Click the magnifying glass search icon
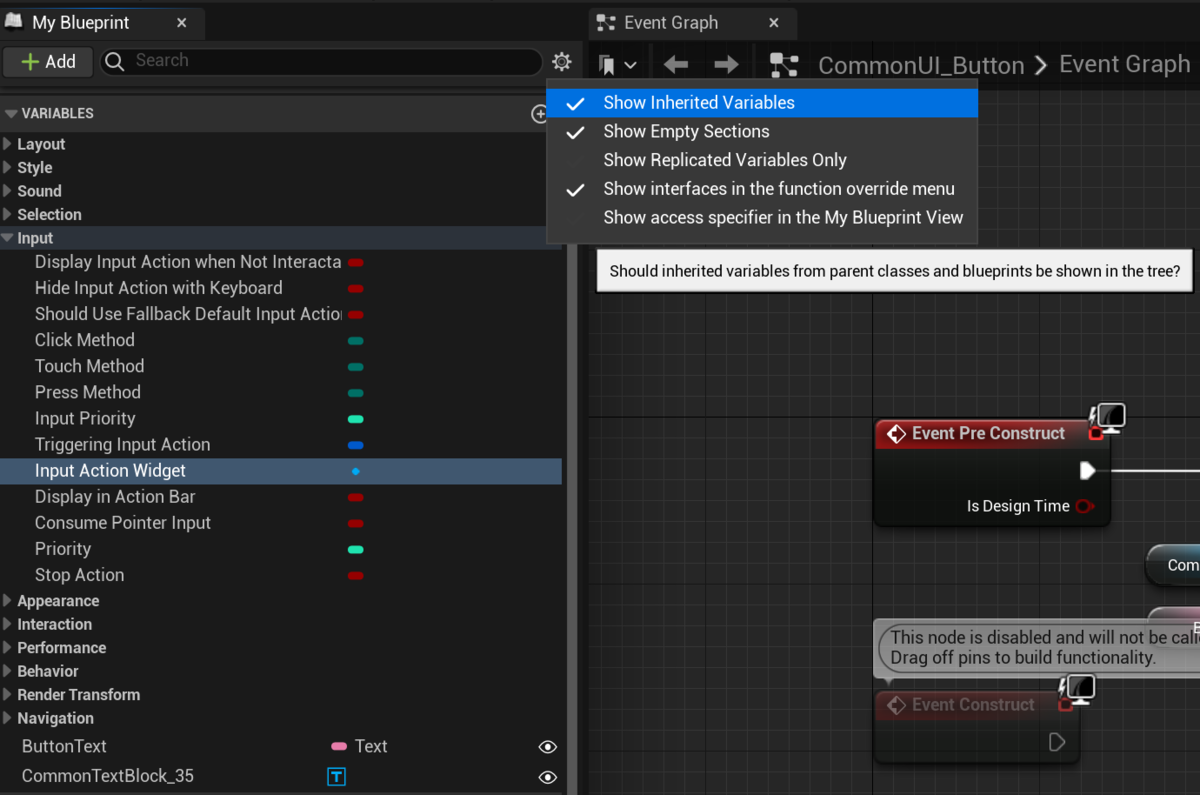This screenshot has width=1200, height=795. coord(114,60)
